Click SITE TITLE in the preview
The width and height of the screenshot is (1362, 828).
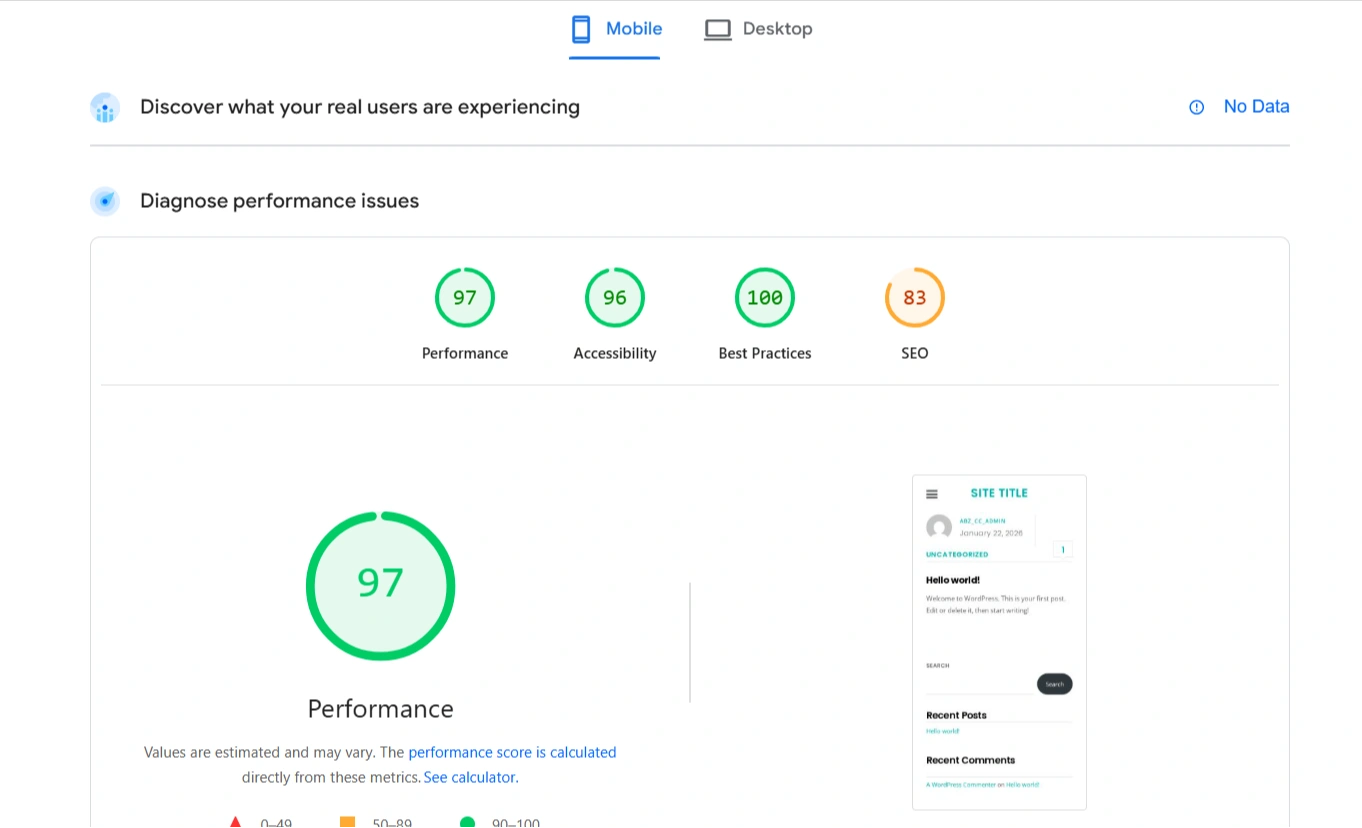[999, 493]
